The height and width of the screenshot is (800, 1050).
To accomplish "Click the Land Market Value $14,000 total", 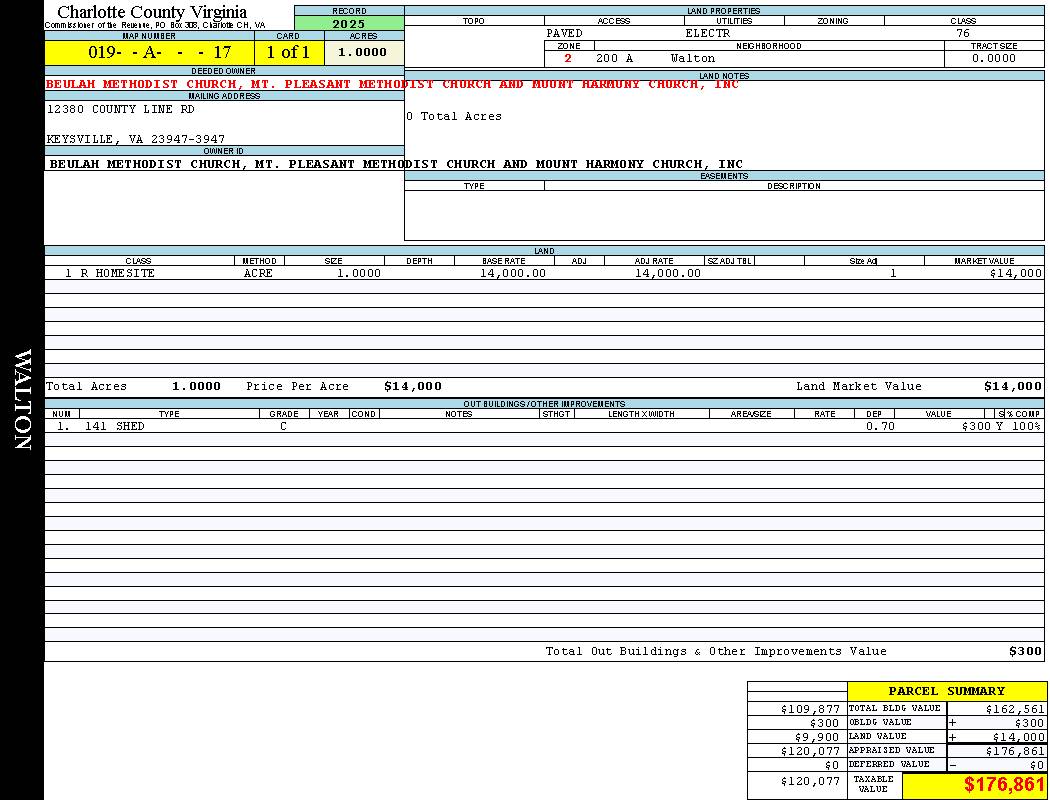I will [1012, 386].
